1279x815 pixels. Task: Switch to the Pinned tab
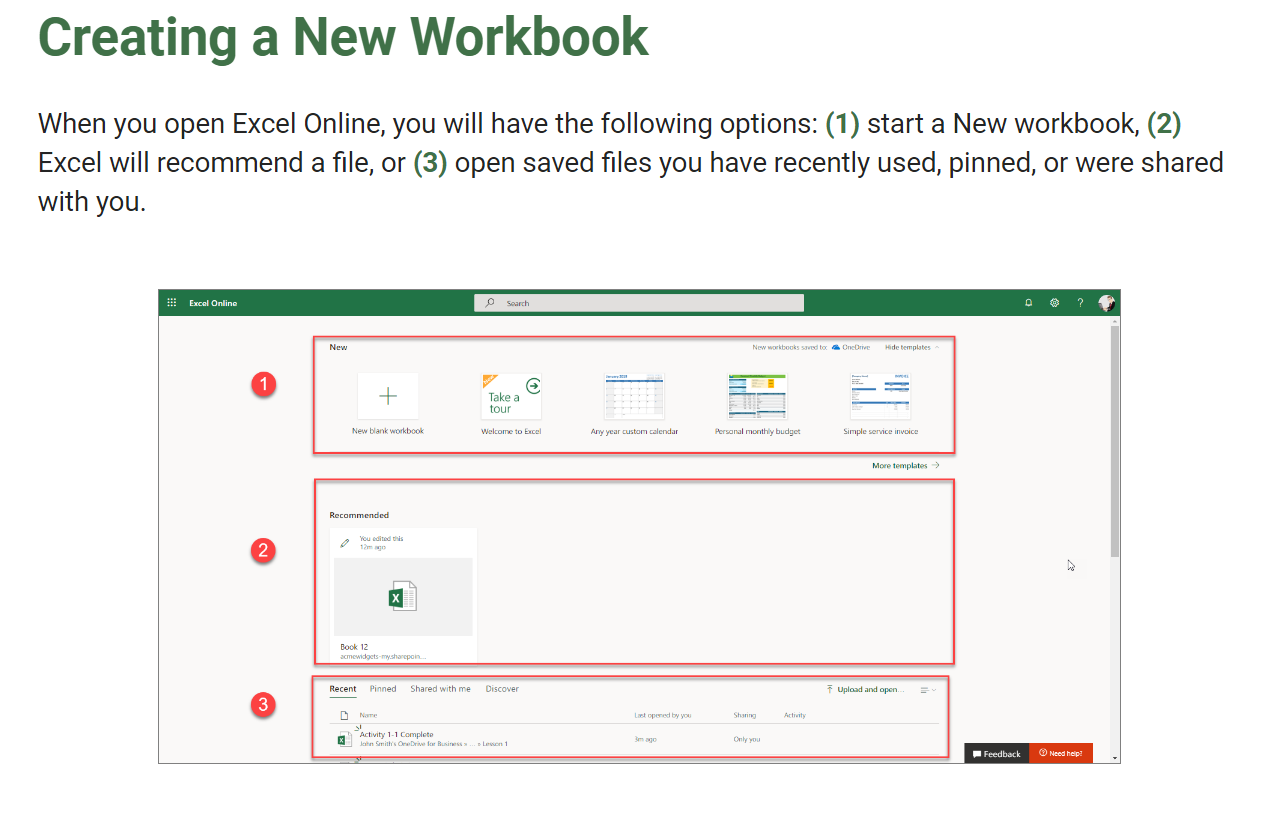tap(383, 689)
